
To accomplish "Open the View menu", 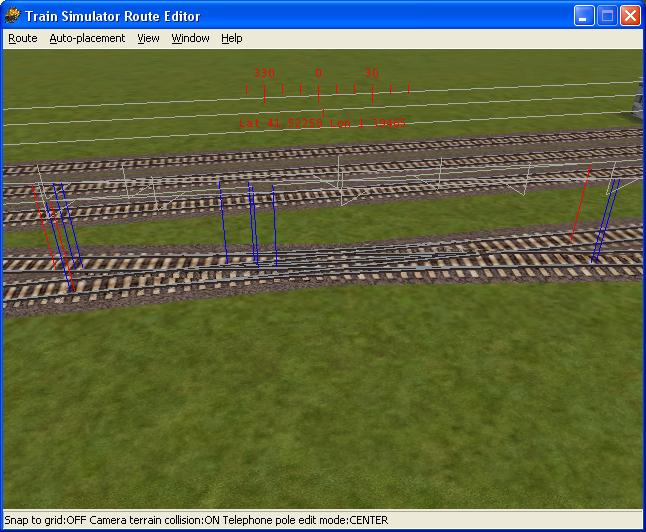I will click(148, 38).
